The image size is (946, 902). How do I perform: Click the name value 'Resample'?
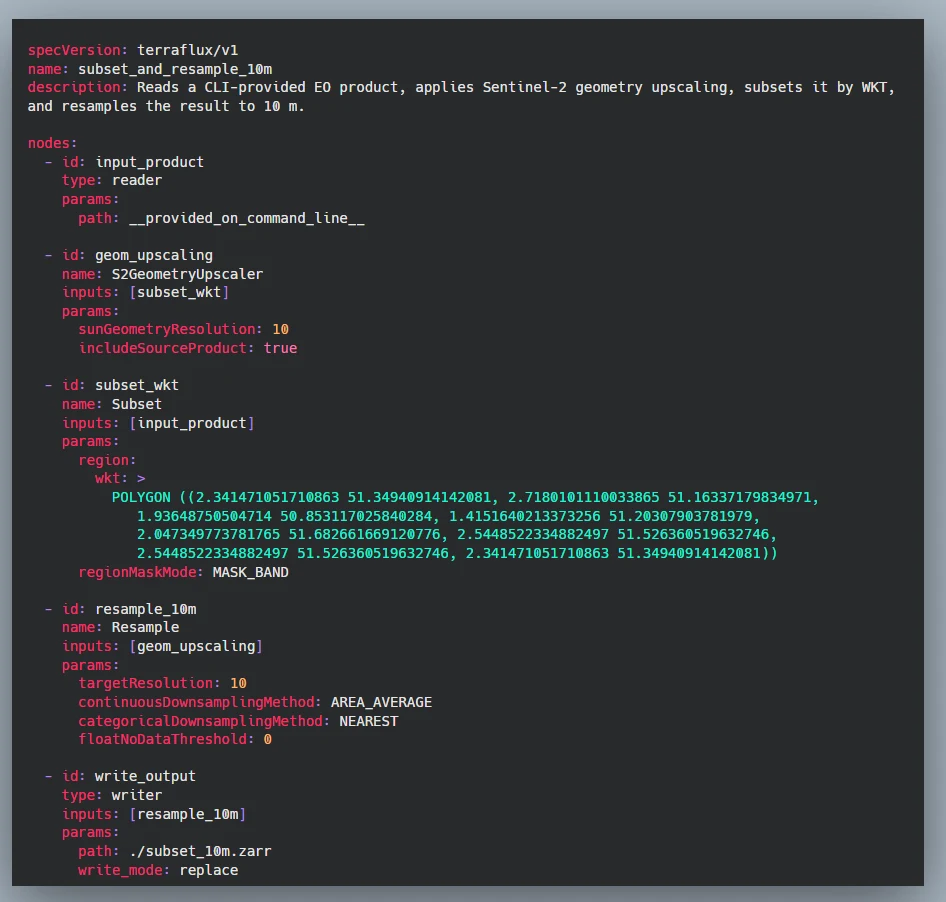(x=145, y=627)
